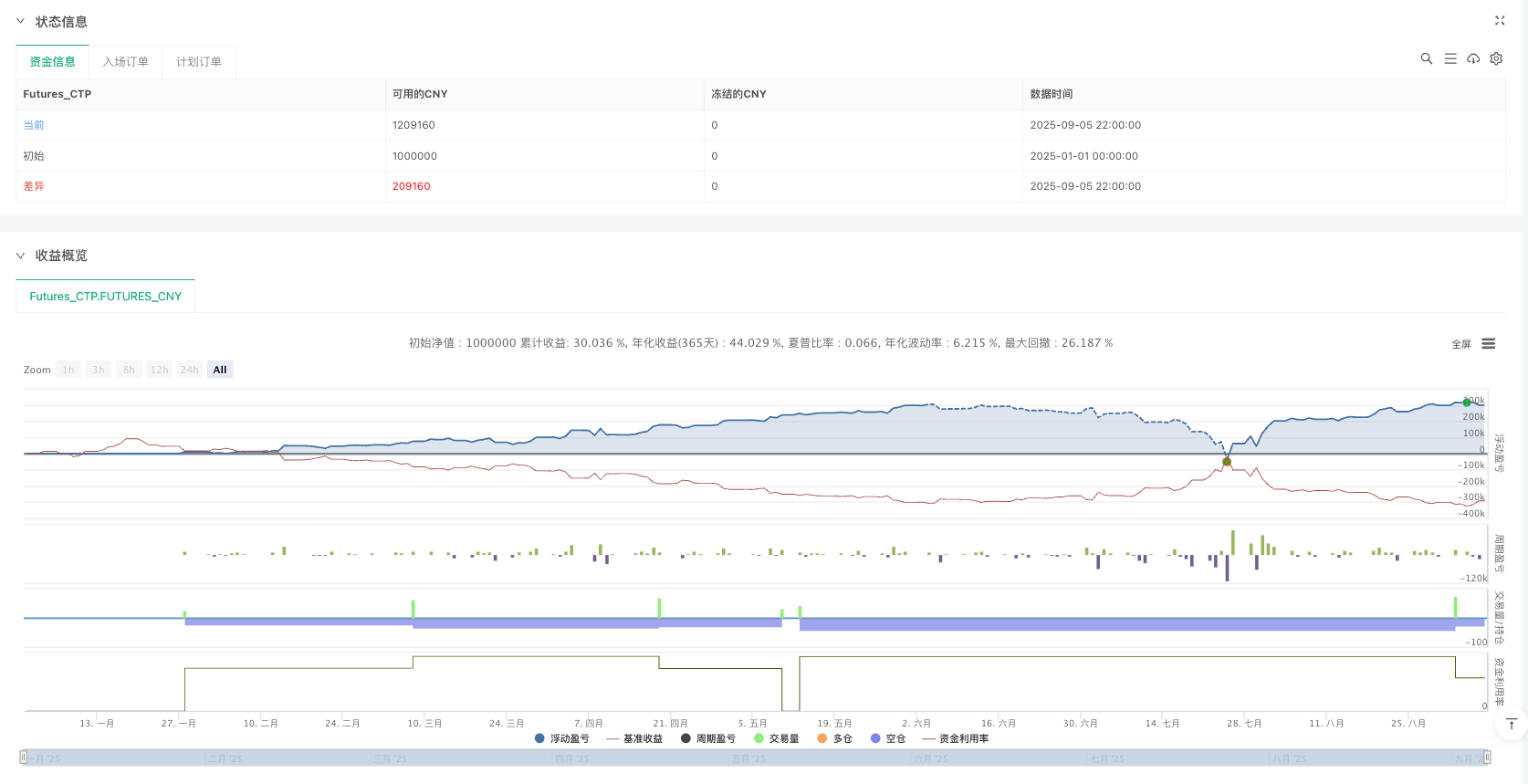Toggle the 周期盈亏 legend series
This screenshot has width=1528, height=784.
pos(708,738)
